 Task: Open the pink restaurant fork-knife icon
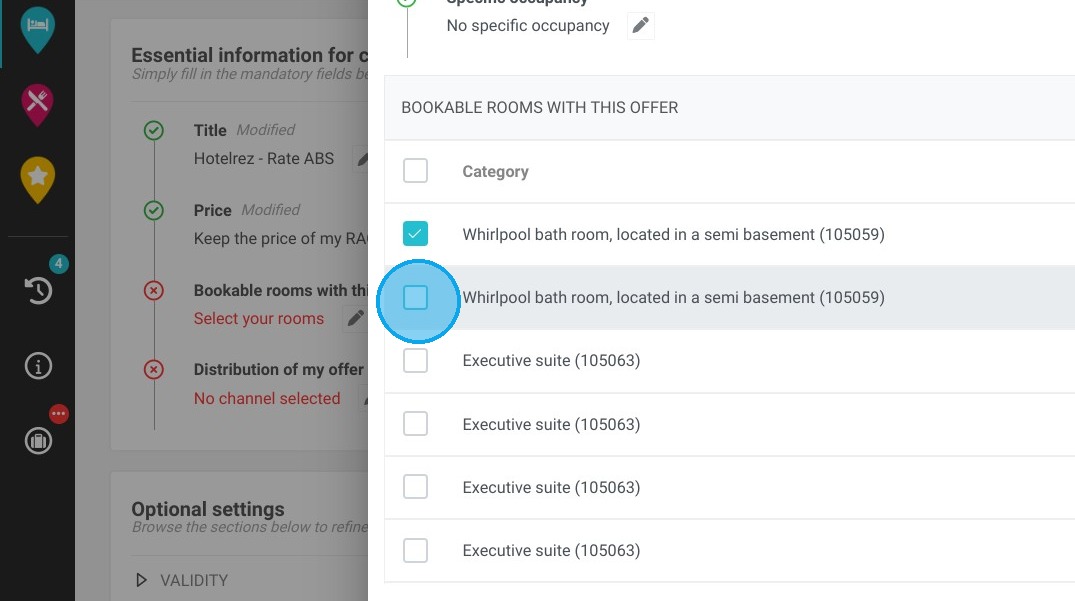coord(37,104)
